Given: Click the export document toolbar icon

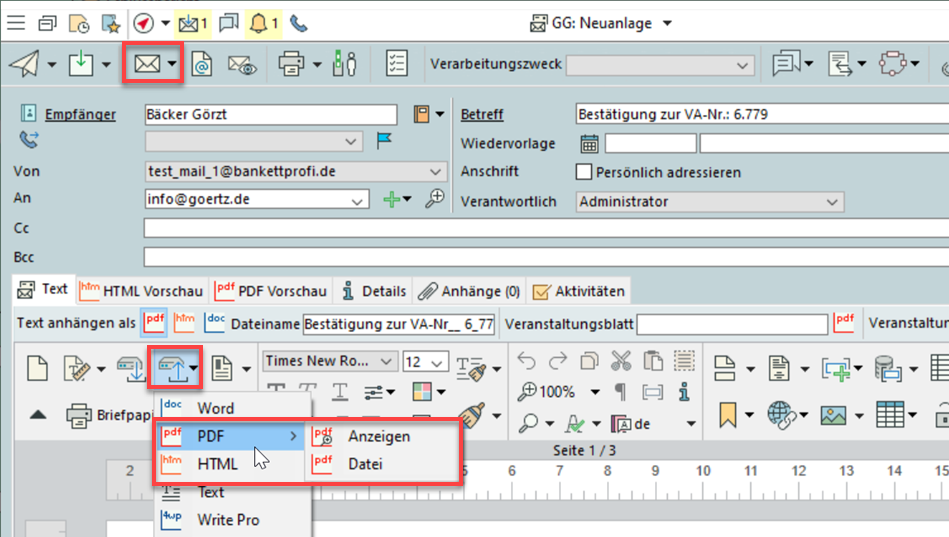Looking at the screenshot, I should coord(167,368).
